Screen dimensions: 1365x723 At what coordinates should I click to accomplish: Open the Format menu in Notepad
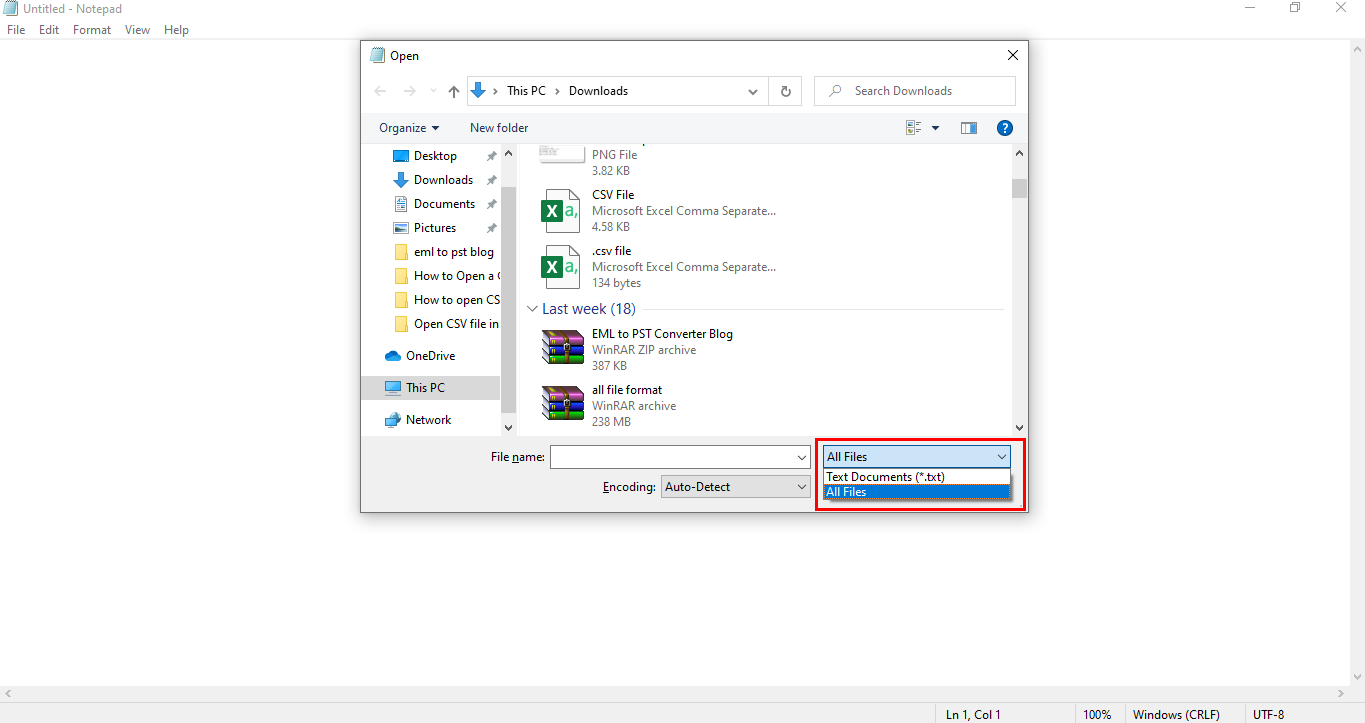[x=92, y=30]
